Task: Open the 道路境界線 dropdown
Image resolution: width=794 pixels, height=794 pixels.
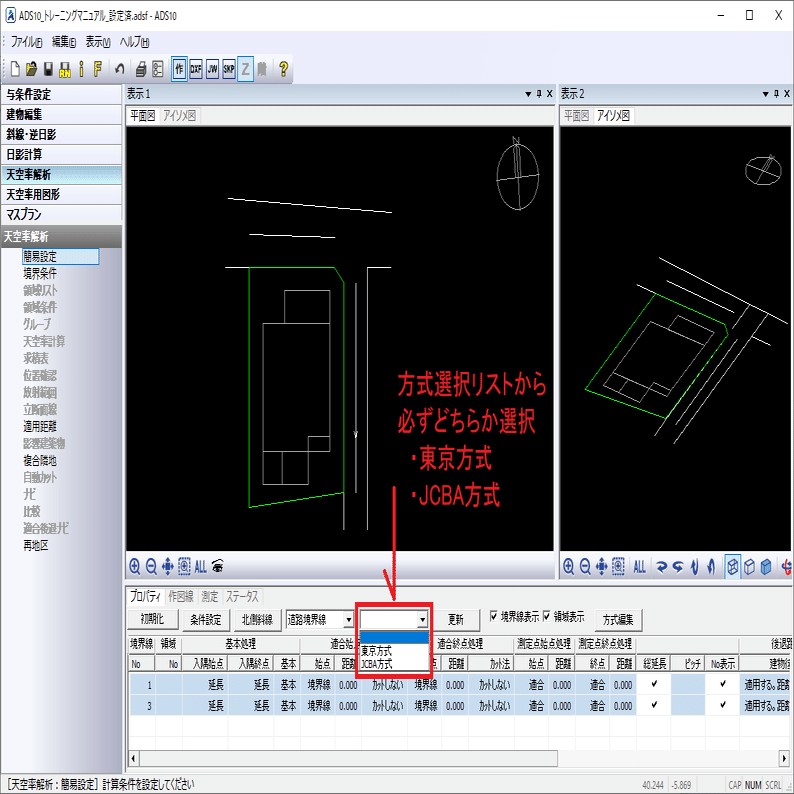Action: pos(348,619)
